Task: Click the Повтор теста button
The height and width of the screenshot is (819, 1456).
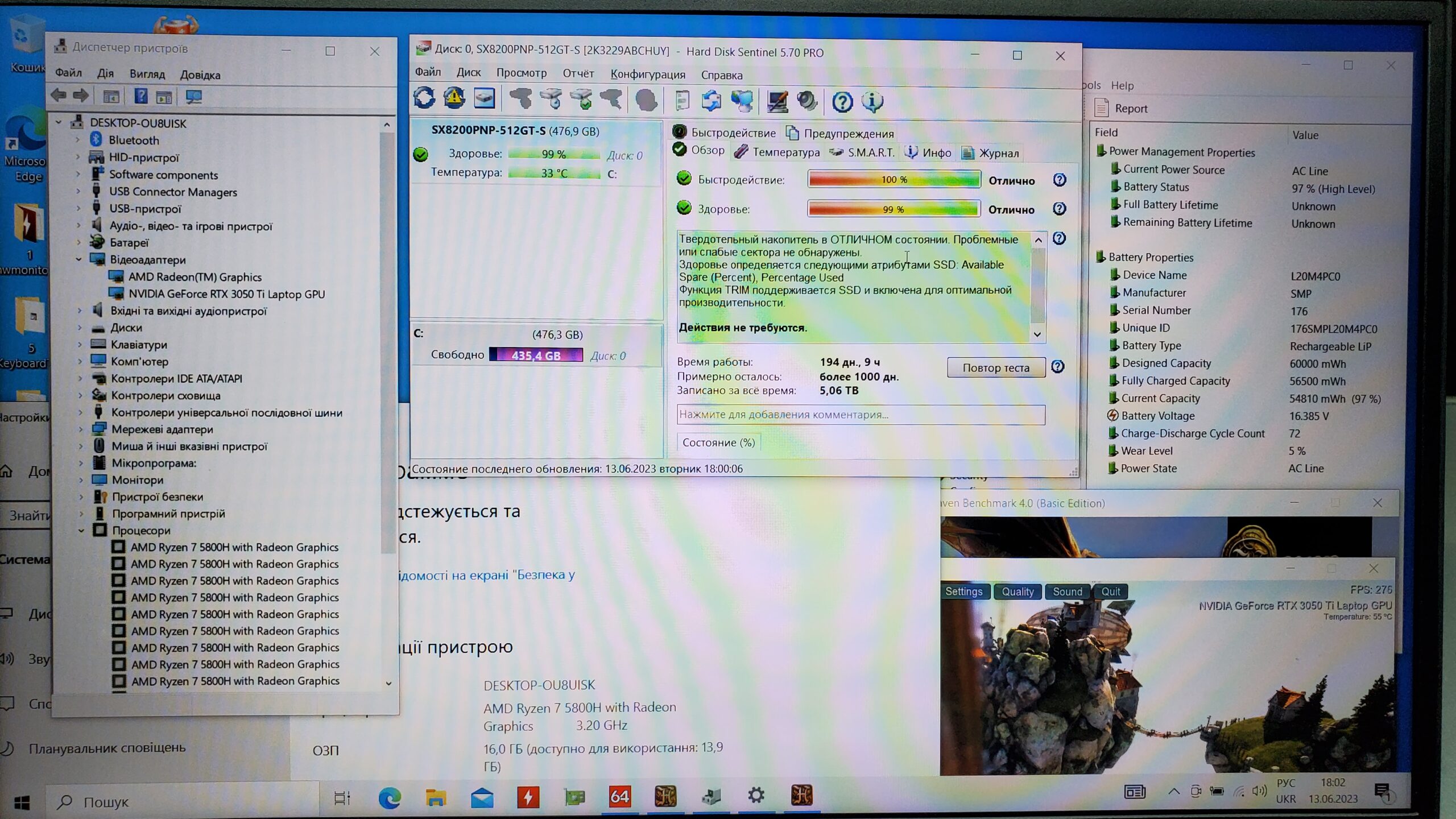Action: point(995,368)
